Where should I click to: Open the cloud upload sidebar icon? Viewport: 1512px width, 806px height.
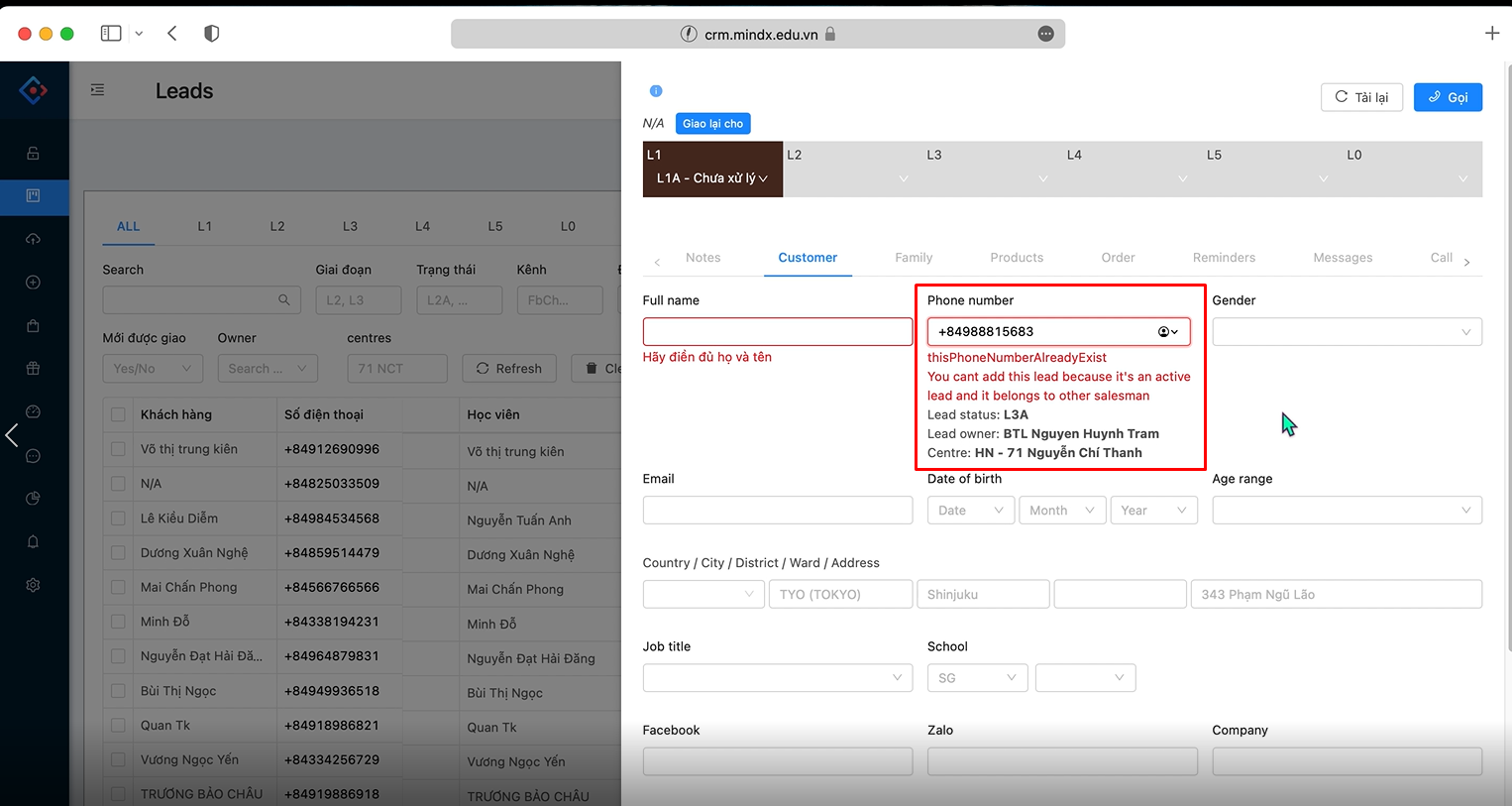[33, 239]
